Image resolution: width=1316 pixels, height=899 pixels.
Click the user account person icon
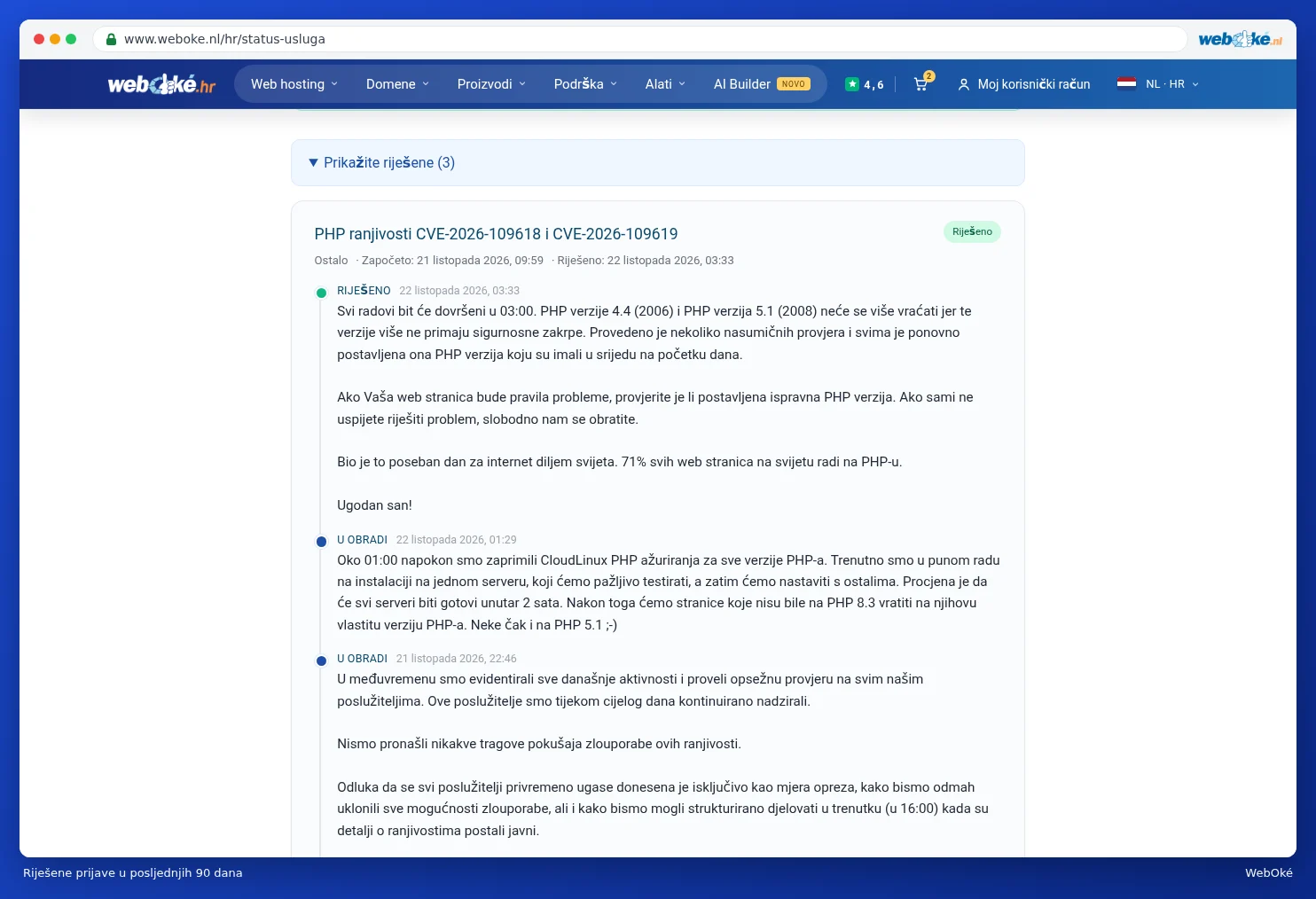(963, 84)
